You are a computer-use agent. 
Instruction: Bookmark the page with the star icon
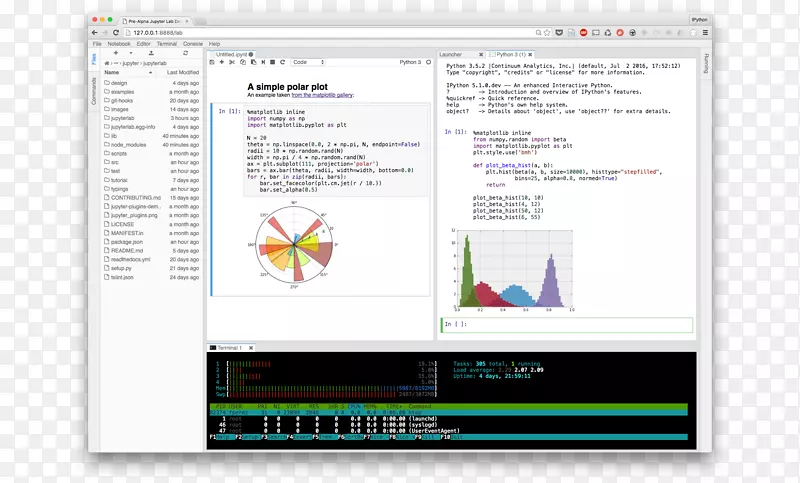547,33
